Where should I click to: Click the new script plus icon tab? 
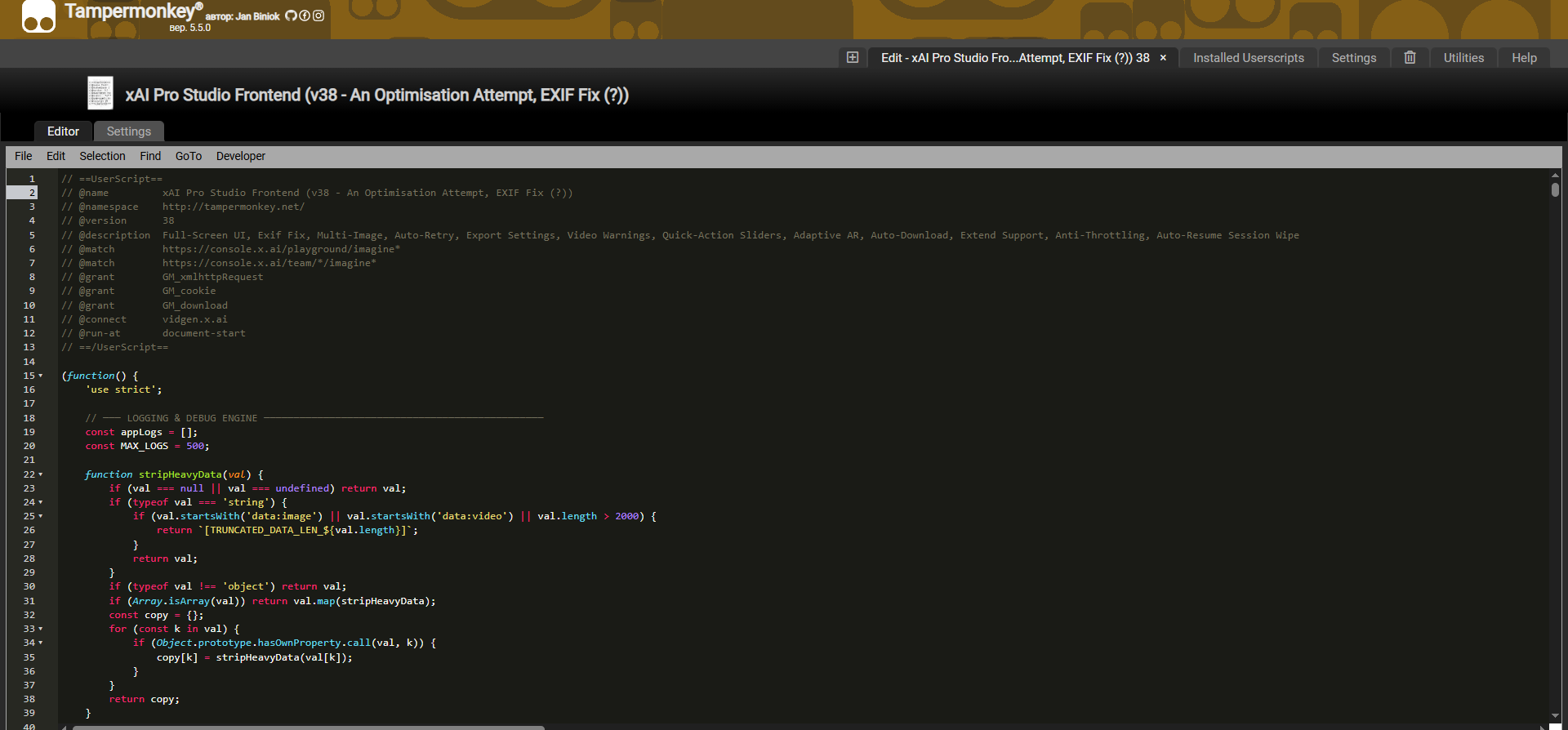coord(853,57)
